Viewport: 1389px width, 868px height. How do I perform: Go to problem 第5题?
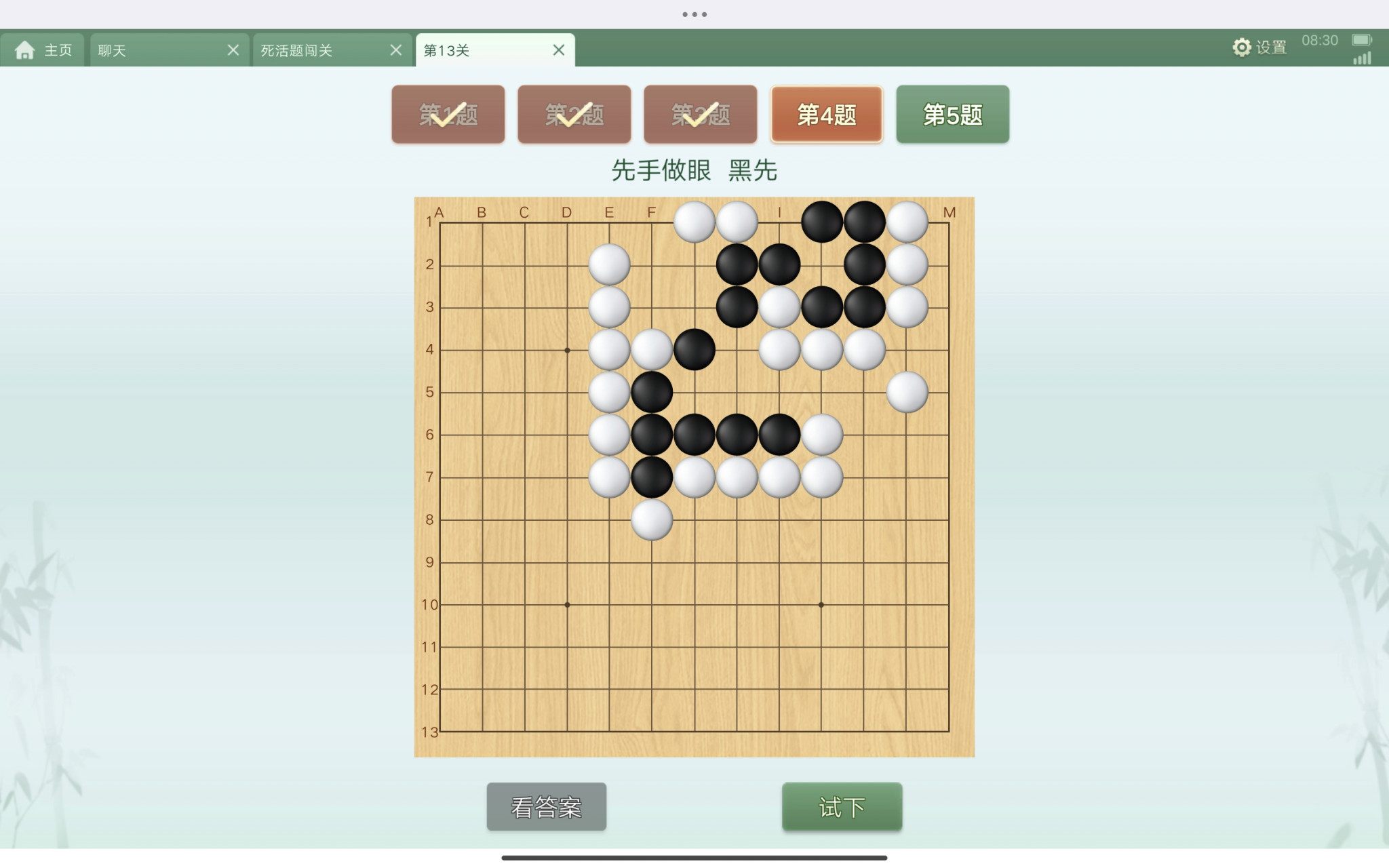click(953, 114)
